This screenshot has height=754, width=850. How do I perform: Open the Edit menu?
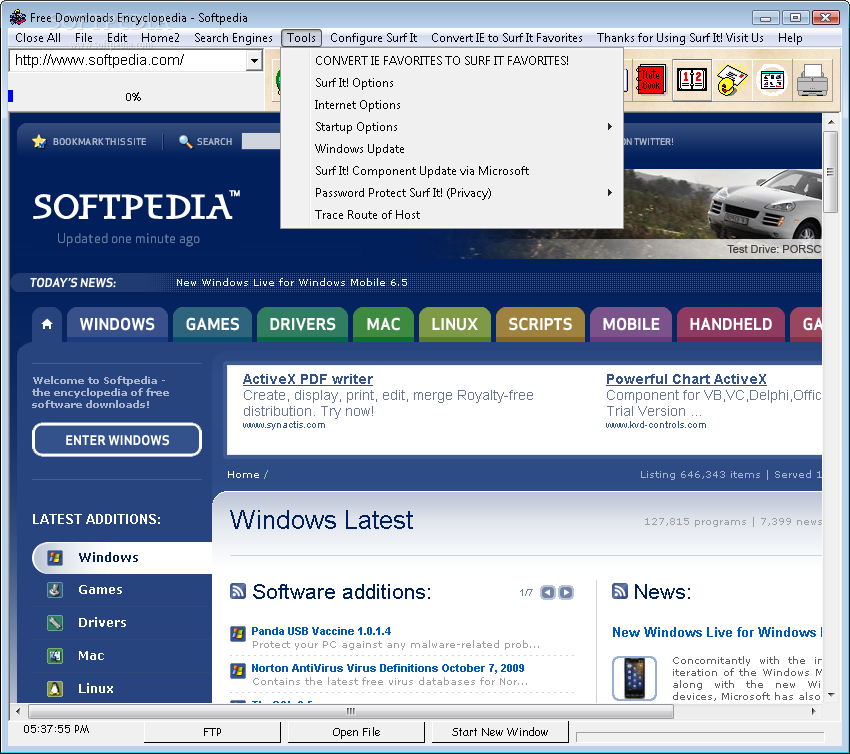(x=117, y=38)
